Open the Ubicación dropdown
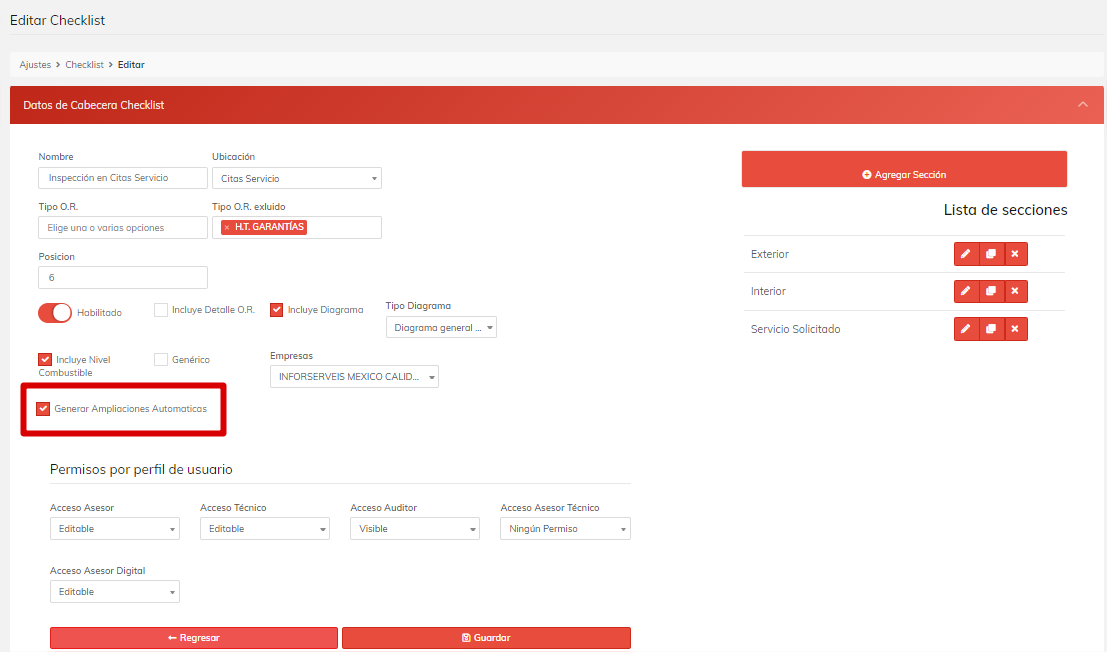This screenshot has width=1107, height=652. point(296,178)
